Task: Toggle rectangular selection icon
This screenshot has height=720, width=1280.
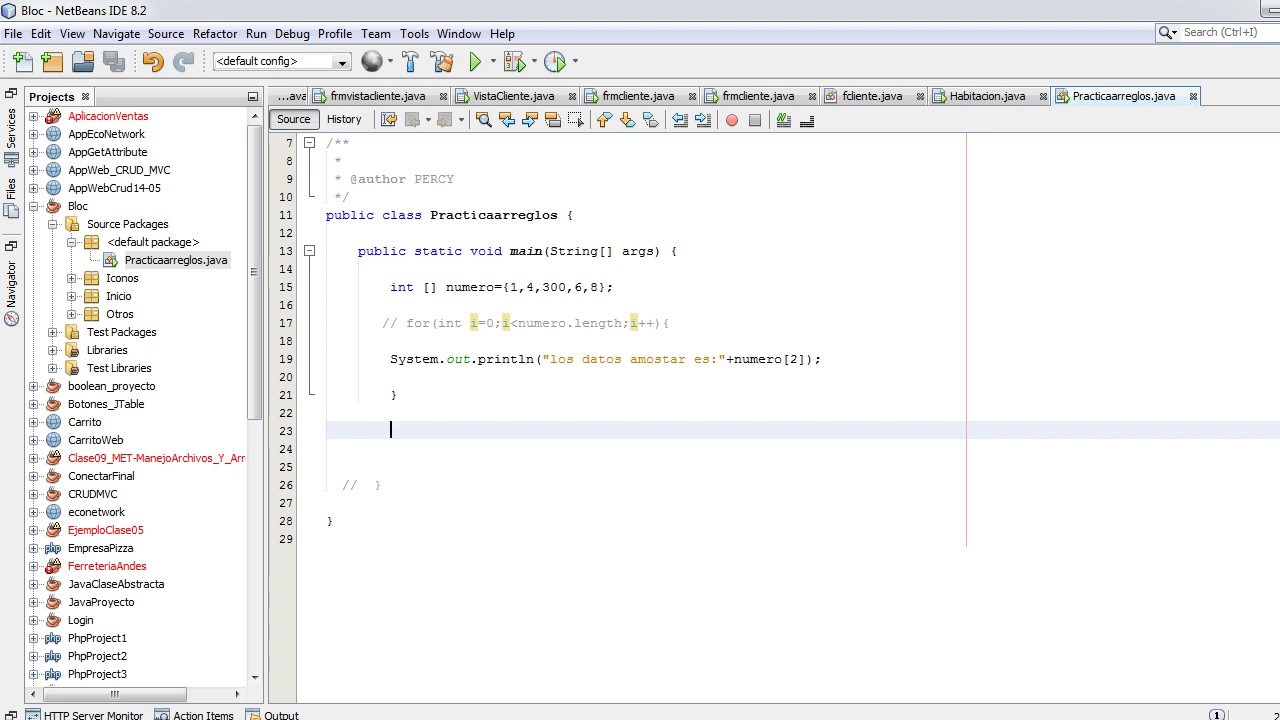Action: [576, 120]
